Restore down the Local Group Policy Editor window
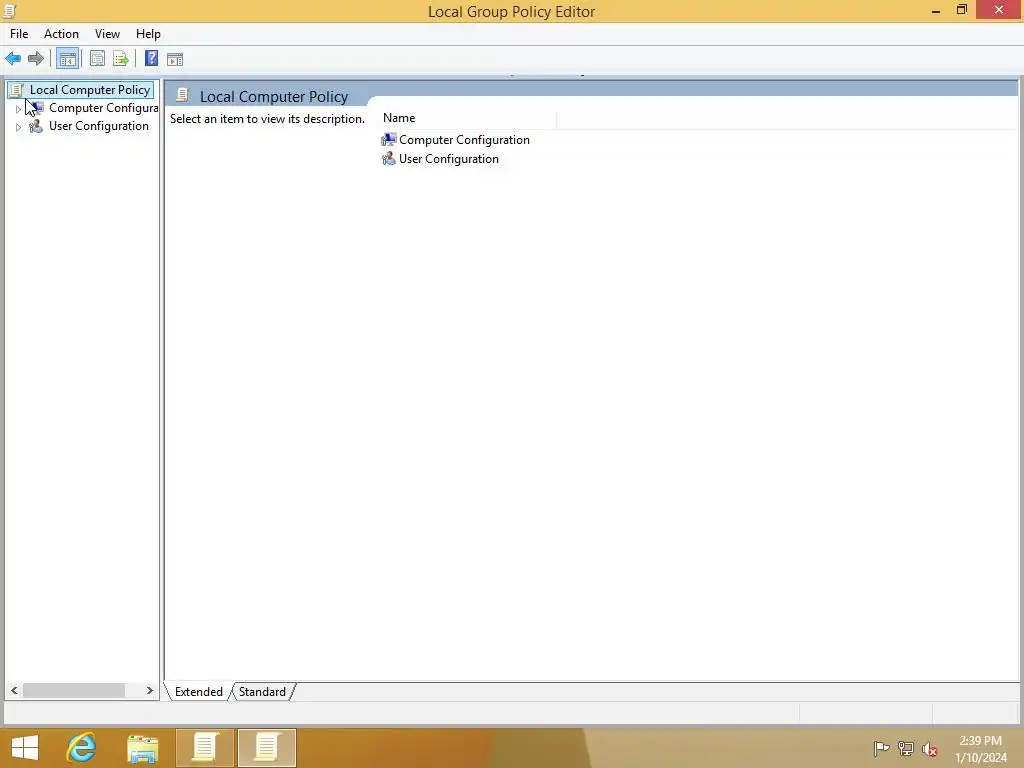Viewport: 1024px width, 768px height. pos(961,10)
